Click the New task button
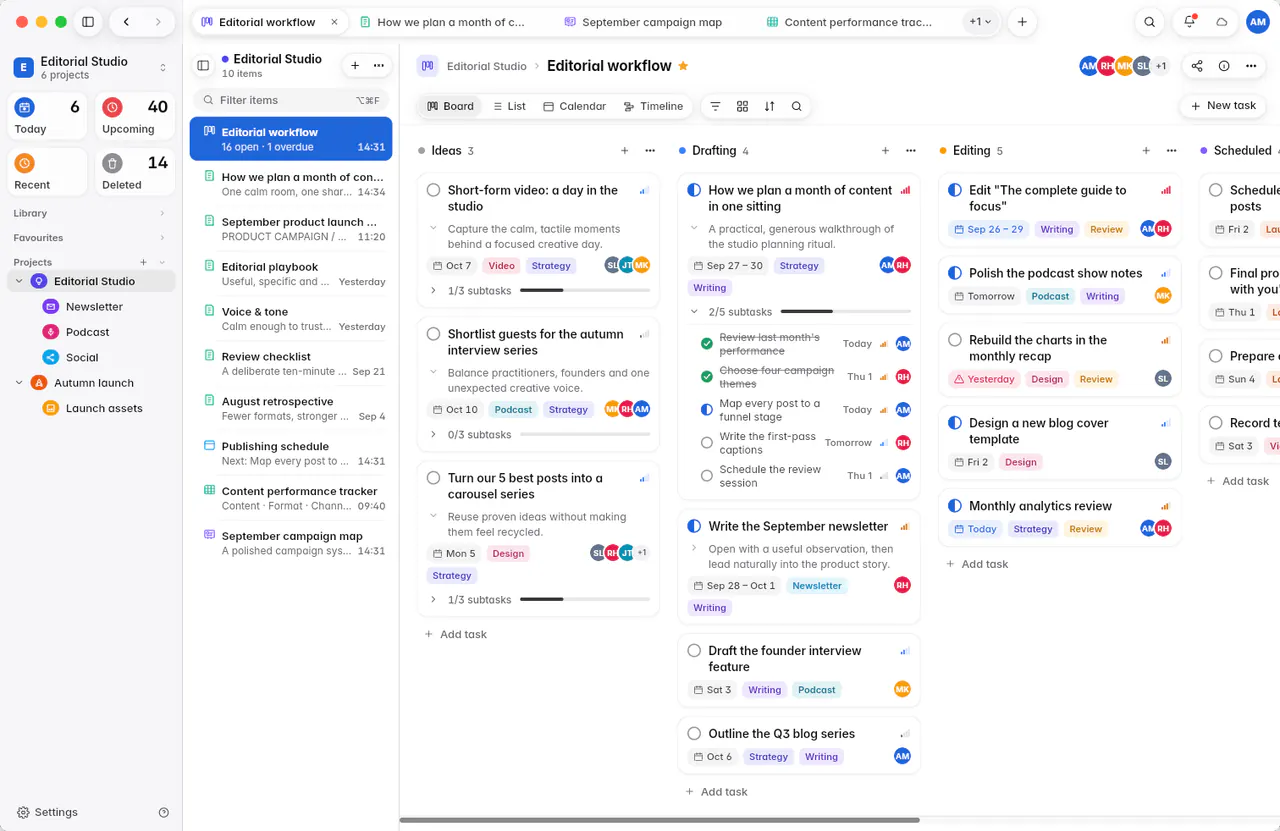The height and width of the screenshot is (831, 1280). tap(1223, 106)
